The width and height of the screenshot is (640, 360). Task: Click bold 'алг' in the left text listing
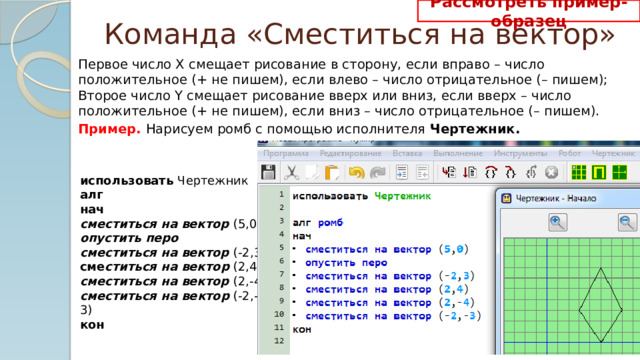(91, 195)
